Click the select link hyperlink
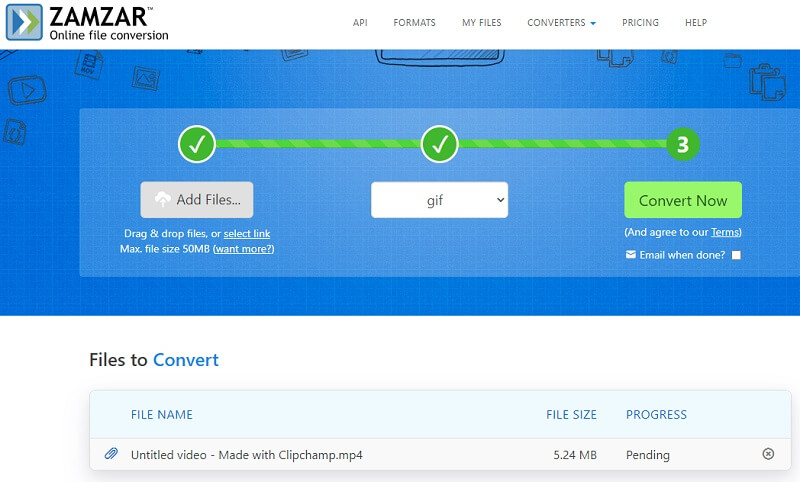The width and height of the screenshot is (800, 482). tap(247, 233)
